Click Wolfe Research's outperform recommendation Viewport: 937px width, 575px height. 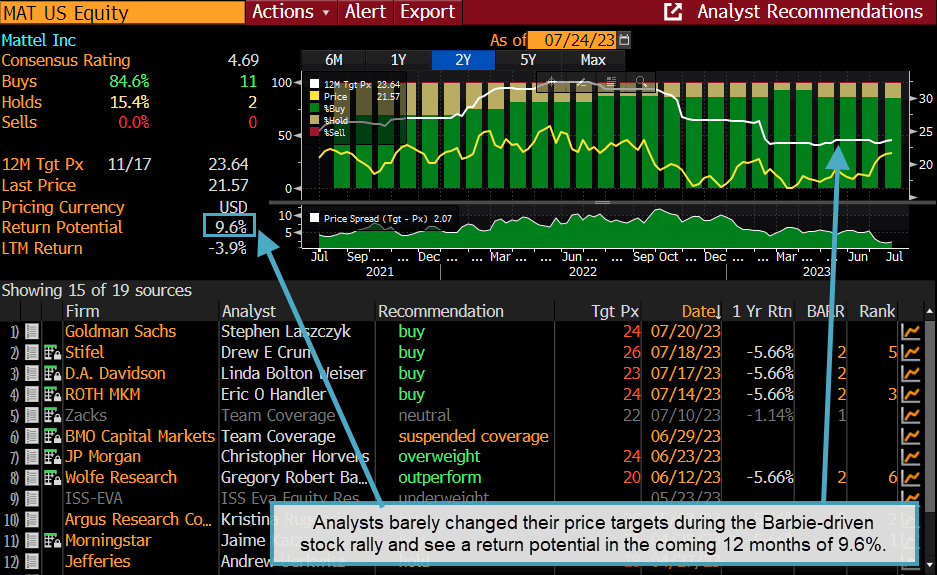click(439, 478)
